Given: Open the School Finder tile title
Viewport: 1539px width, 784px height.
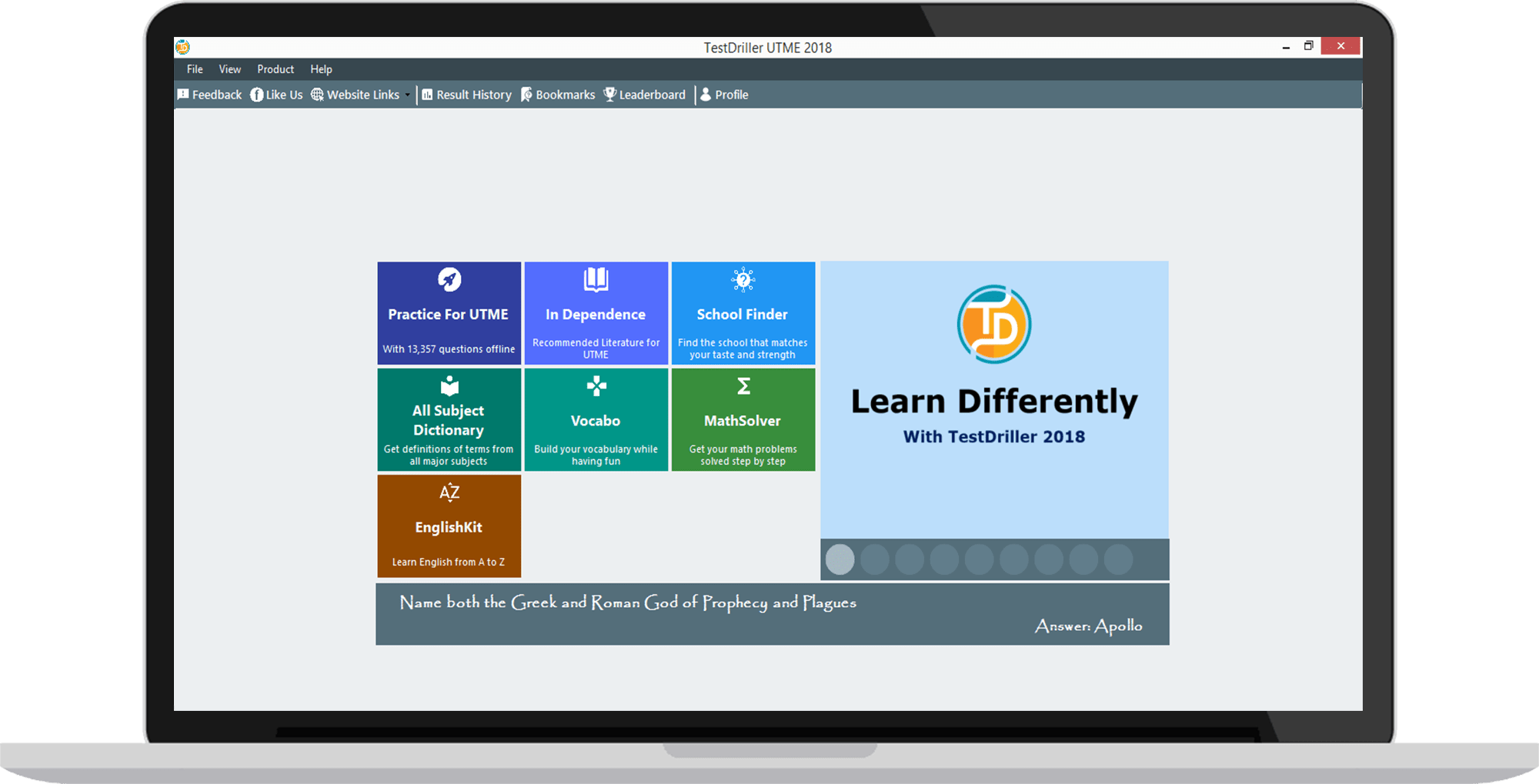Looking at the screenshot, I should coord(743,314).
